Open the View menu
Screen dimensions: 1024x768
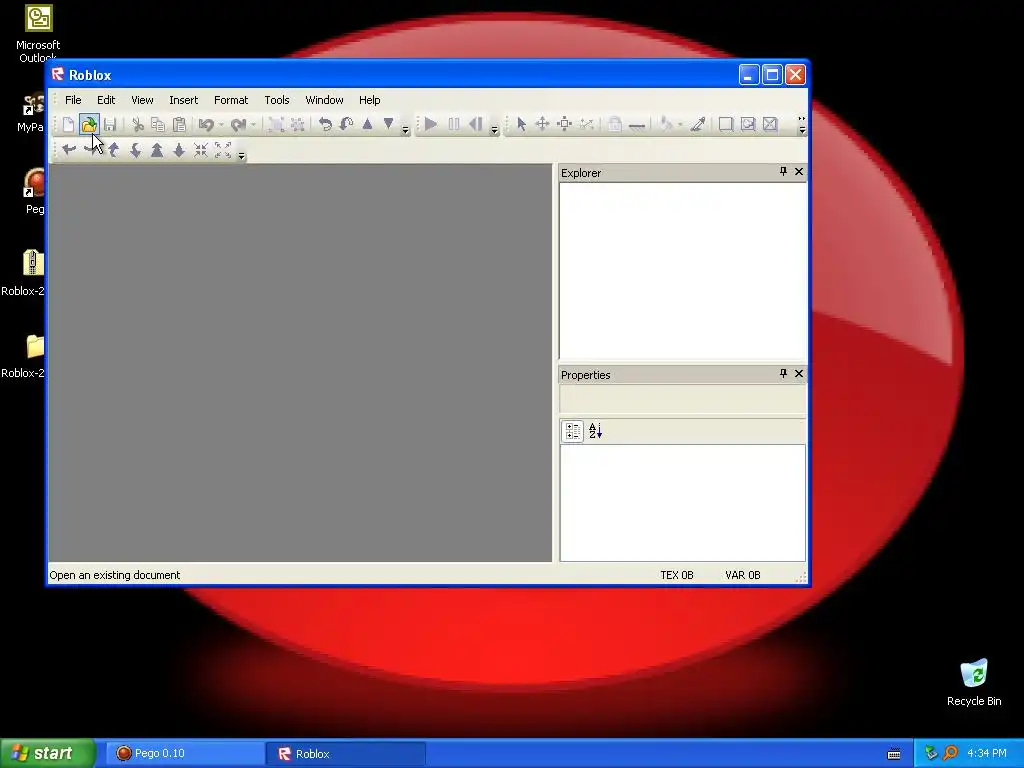(142, 100)
